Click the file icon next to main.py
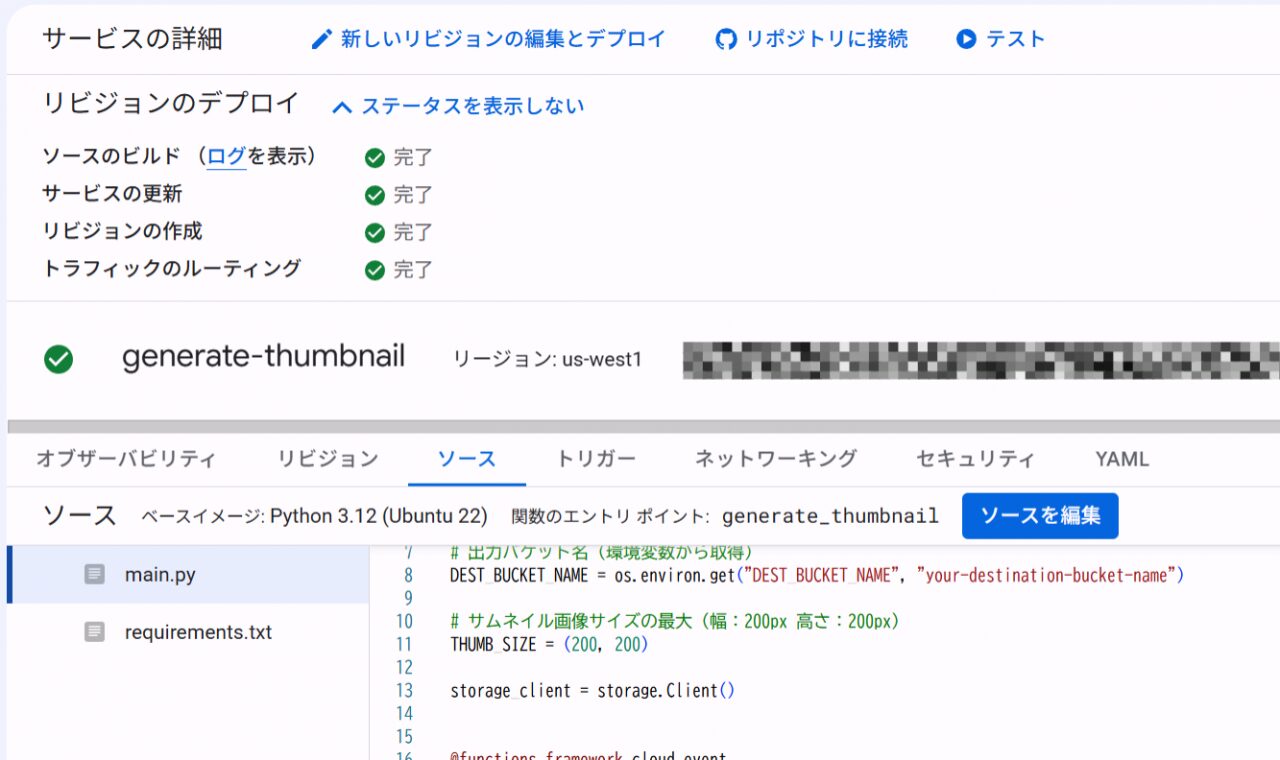This screenshot has width=1280, height=760. pyautogui.click(x=95, y=574)
